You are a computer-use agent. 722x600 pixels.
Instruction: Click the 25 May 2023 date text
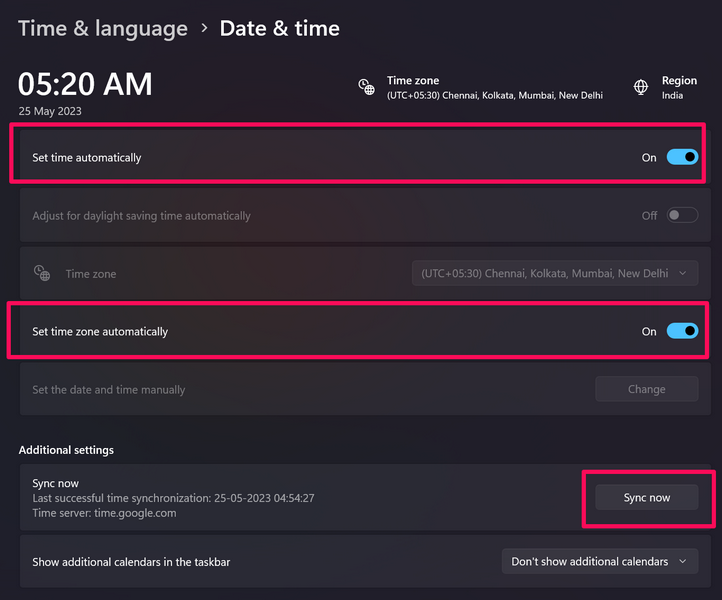pos(50,111)
